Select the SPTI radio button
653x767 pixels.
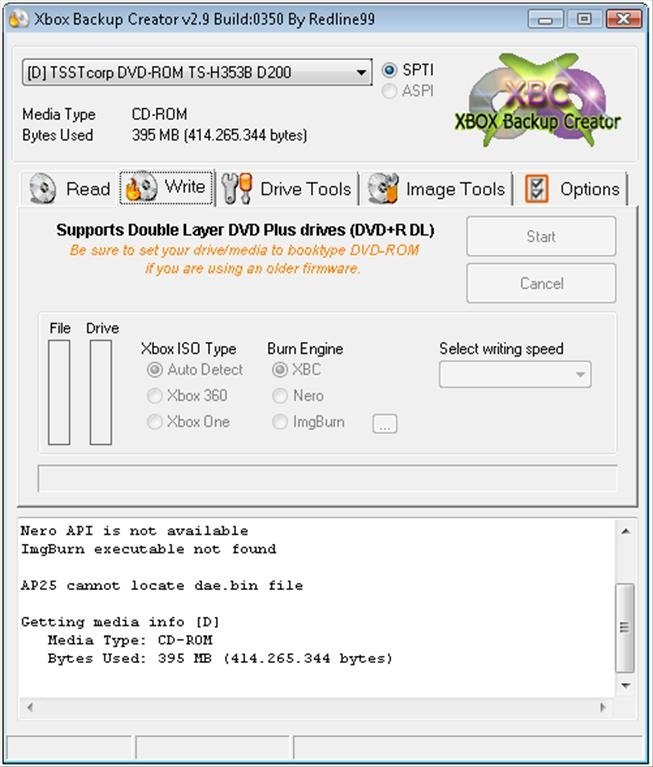coord(389,70)
